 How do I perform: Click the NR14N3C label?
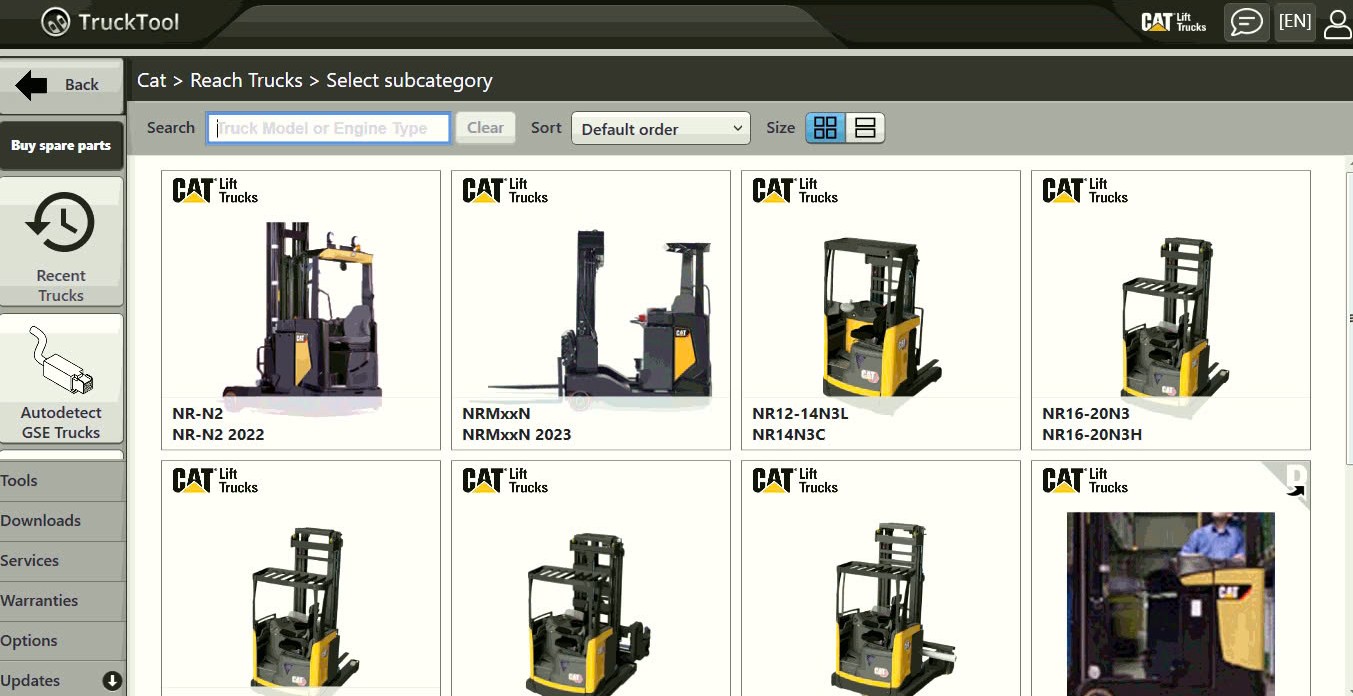click(789, 435)
